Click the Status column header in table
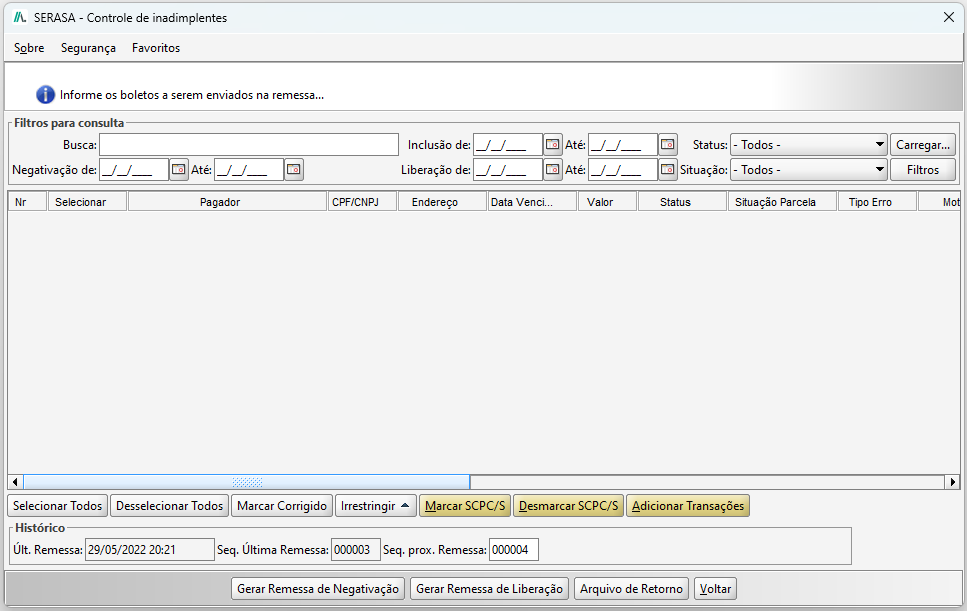The width and height of the screenshot is (967, 611). (682, 202)
